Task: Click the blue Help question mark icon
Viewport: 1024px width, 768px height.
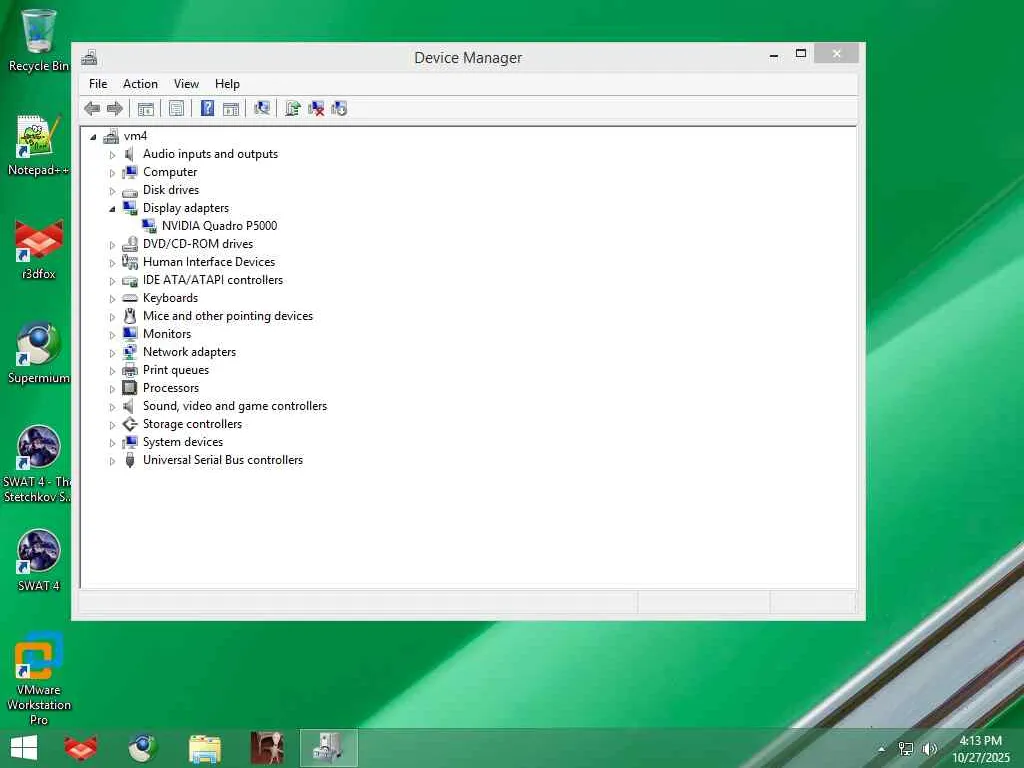Action: (x=207, y=108)
